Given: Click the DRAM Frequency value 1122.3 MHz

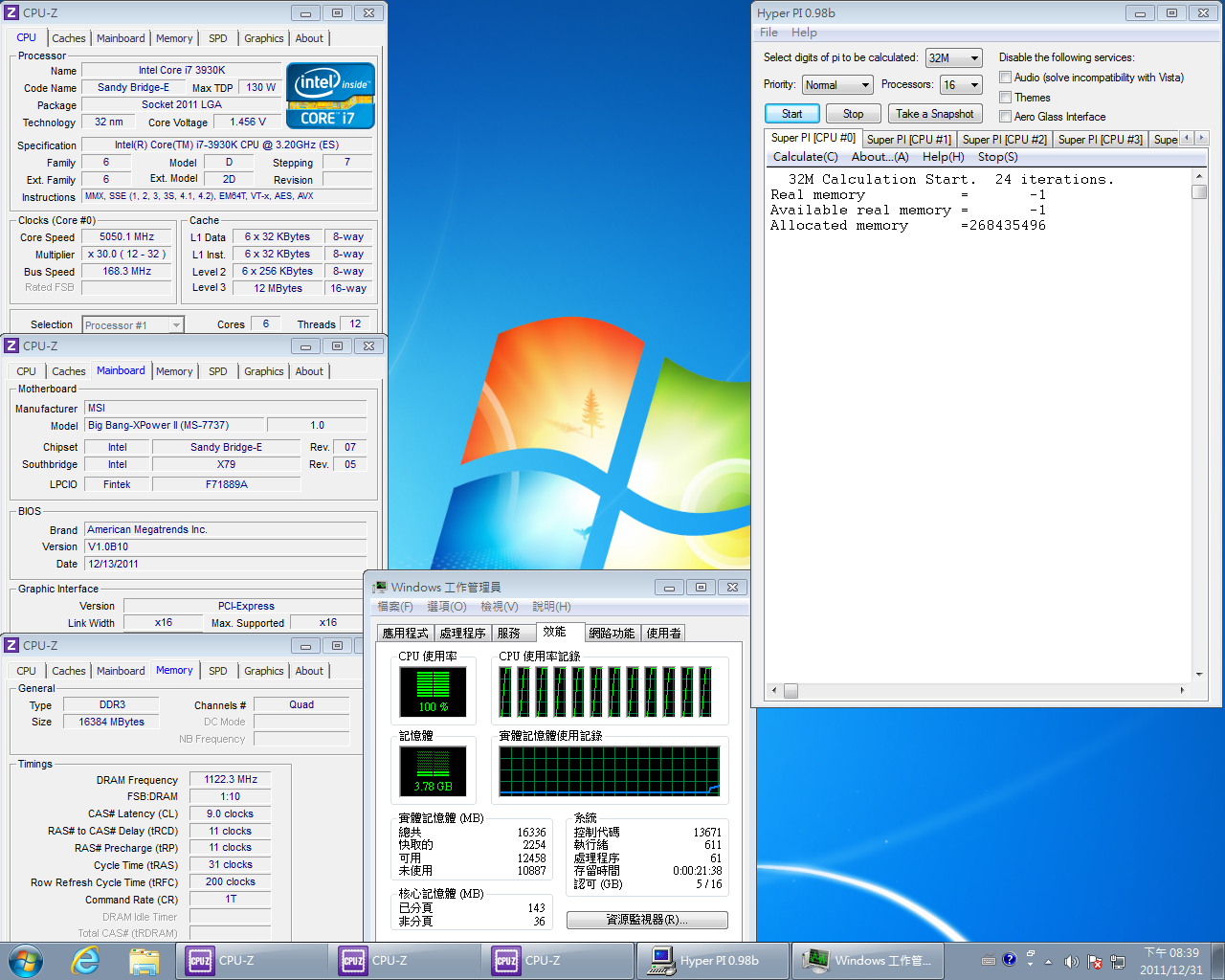Looking at the screenshot, I should tap(231, 780).
